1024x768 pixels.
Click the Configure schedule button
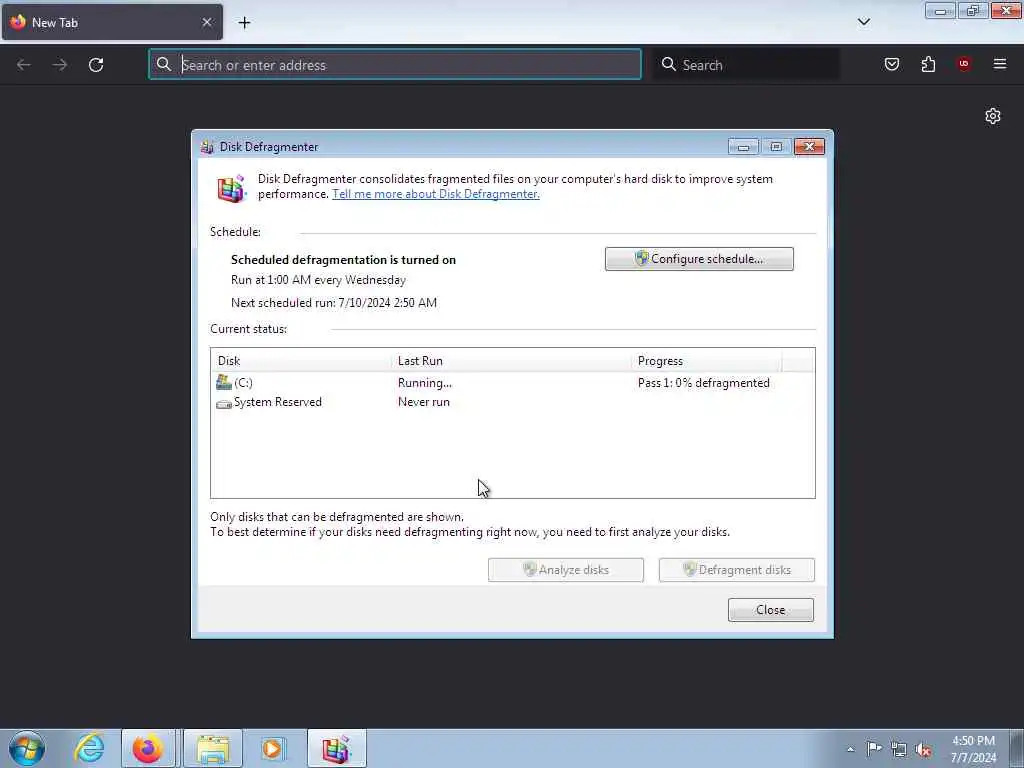[x=699, y=259]
